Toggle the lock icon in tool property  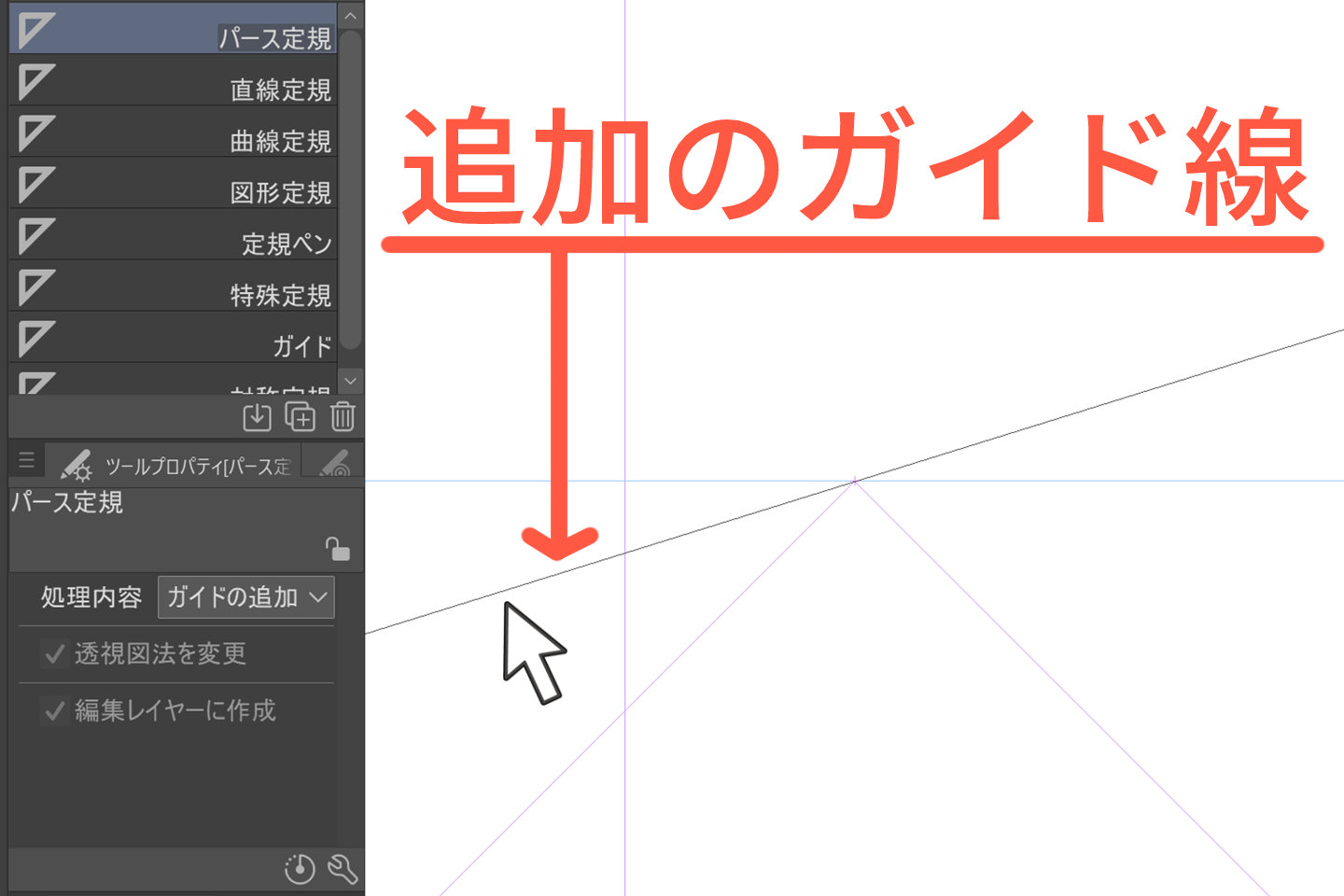click(x=337, y=549)
